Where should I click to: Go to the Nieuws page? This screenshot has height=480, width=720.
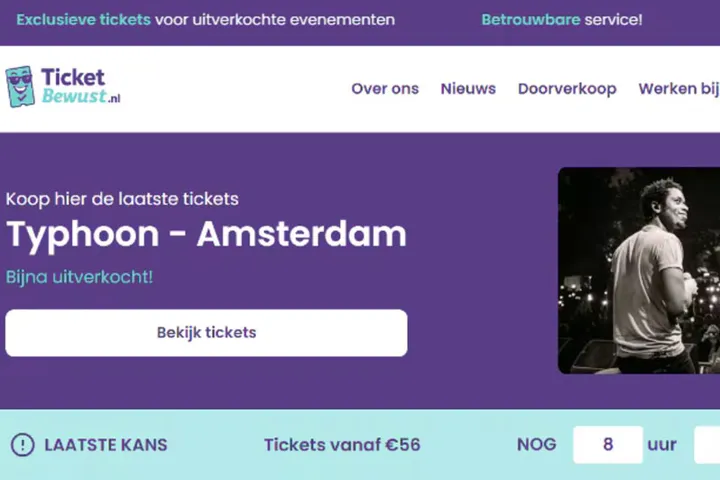click(x=468, y=89)
